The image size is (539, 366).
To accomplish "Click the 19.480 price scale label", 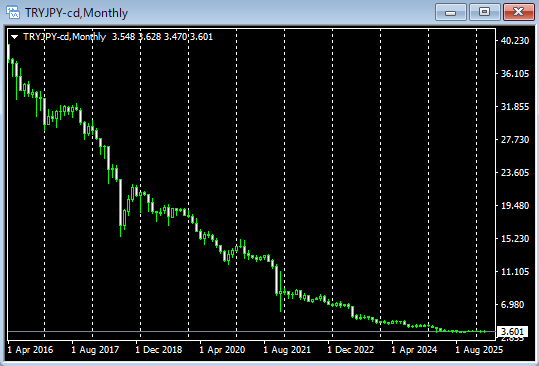I will pyautogui.click(x=515, y=206).
